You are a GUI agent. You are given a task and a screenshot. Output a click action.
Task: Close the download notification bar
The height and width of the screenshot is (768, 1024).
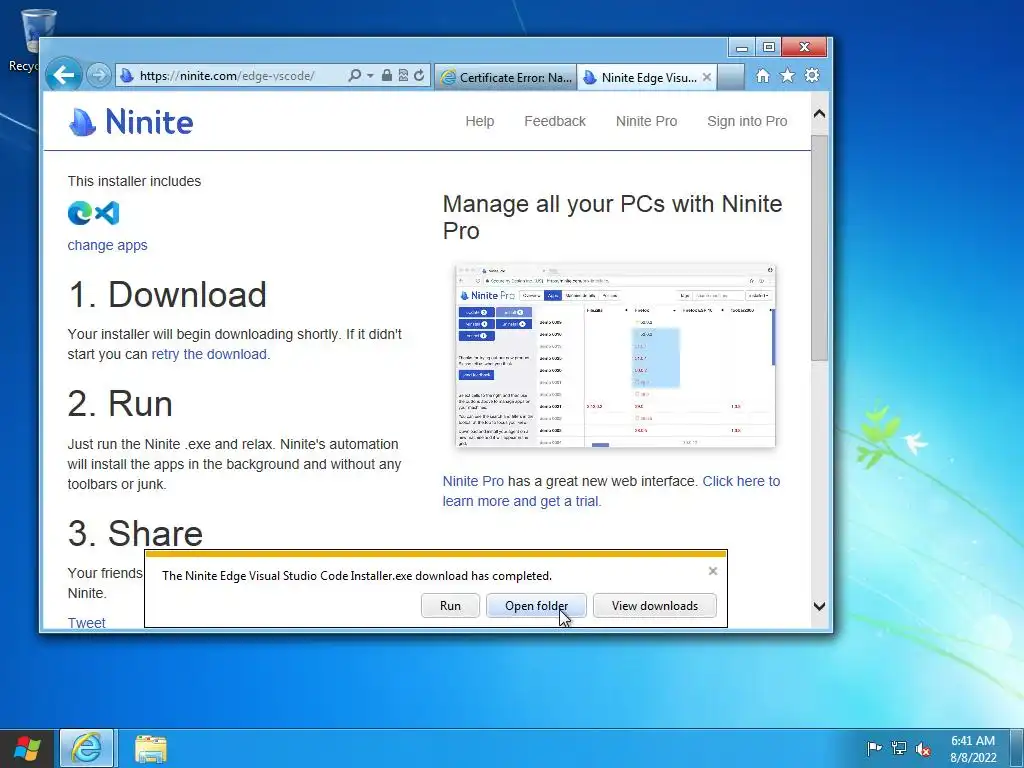712,571
